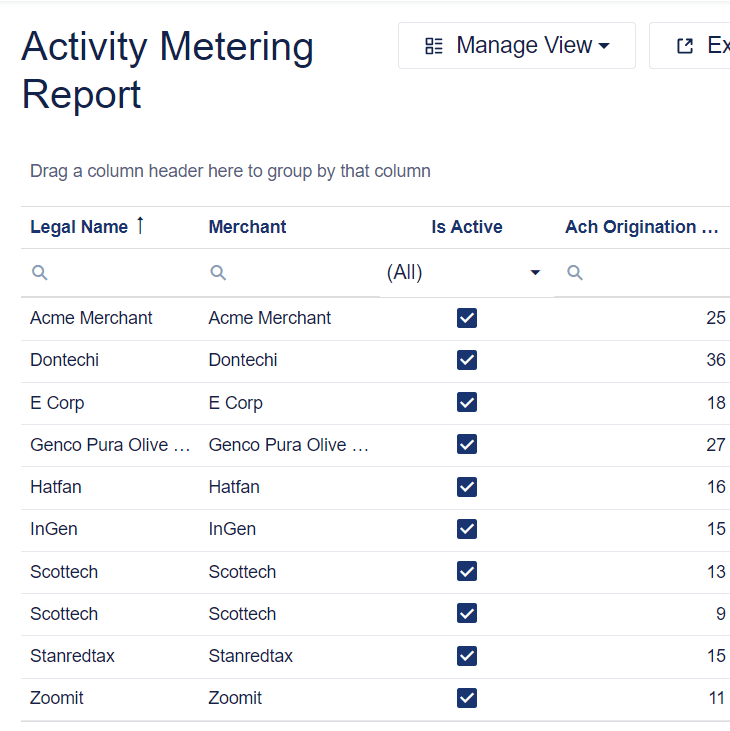Click InGen in Merchant column
The height and width of the screenshot is (731, 730).
coord(232,529)
